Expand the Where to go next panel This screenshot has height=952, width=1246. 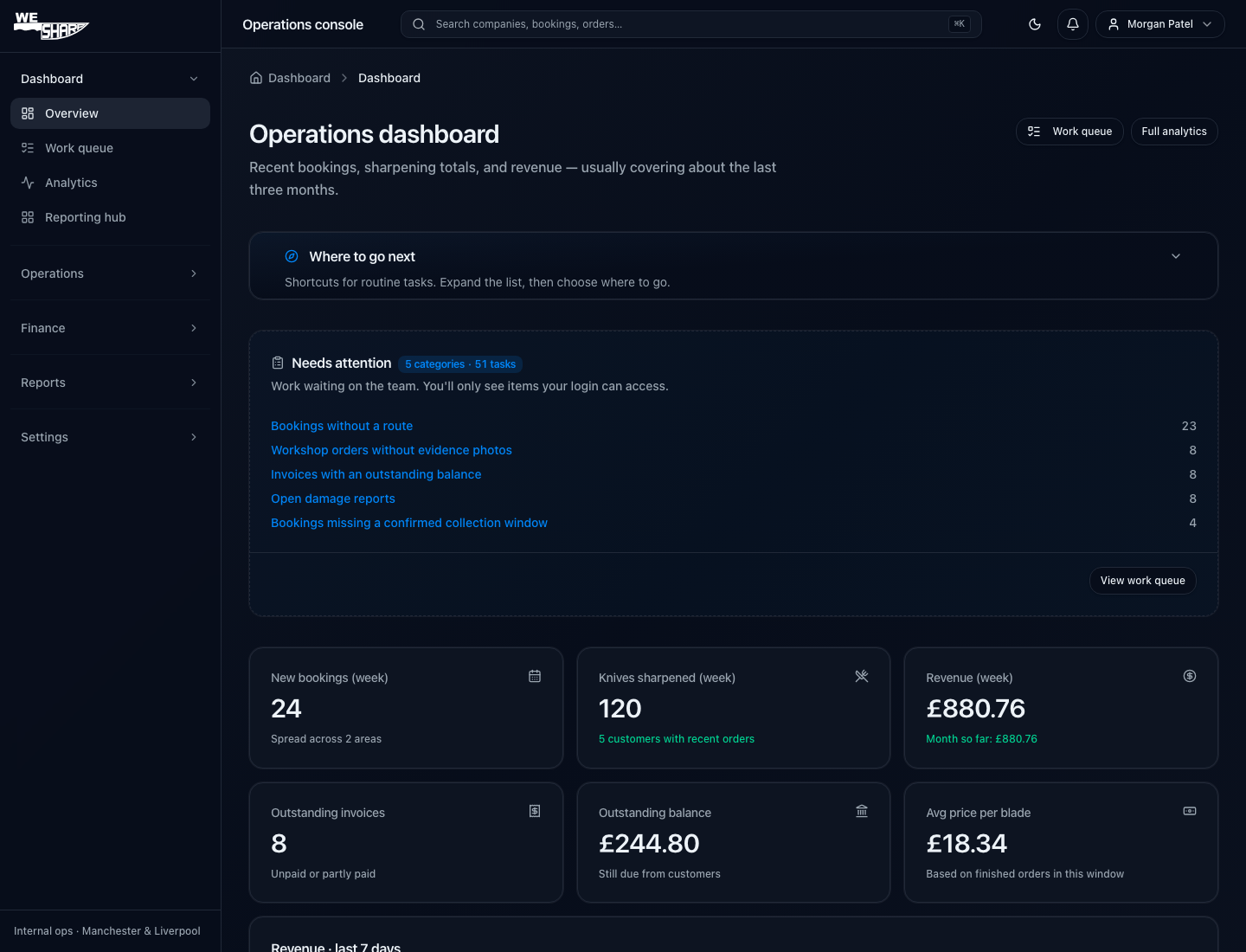pyautogui.click(x=734, y=266)
